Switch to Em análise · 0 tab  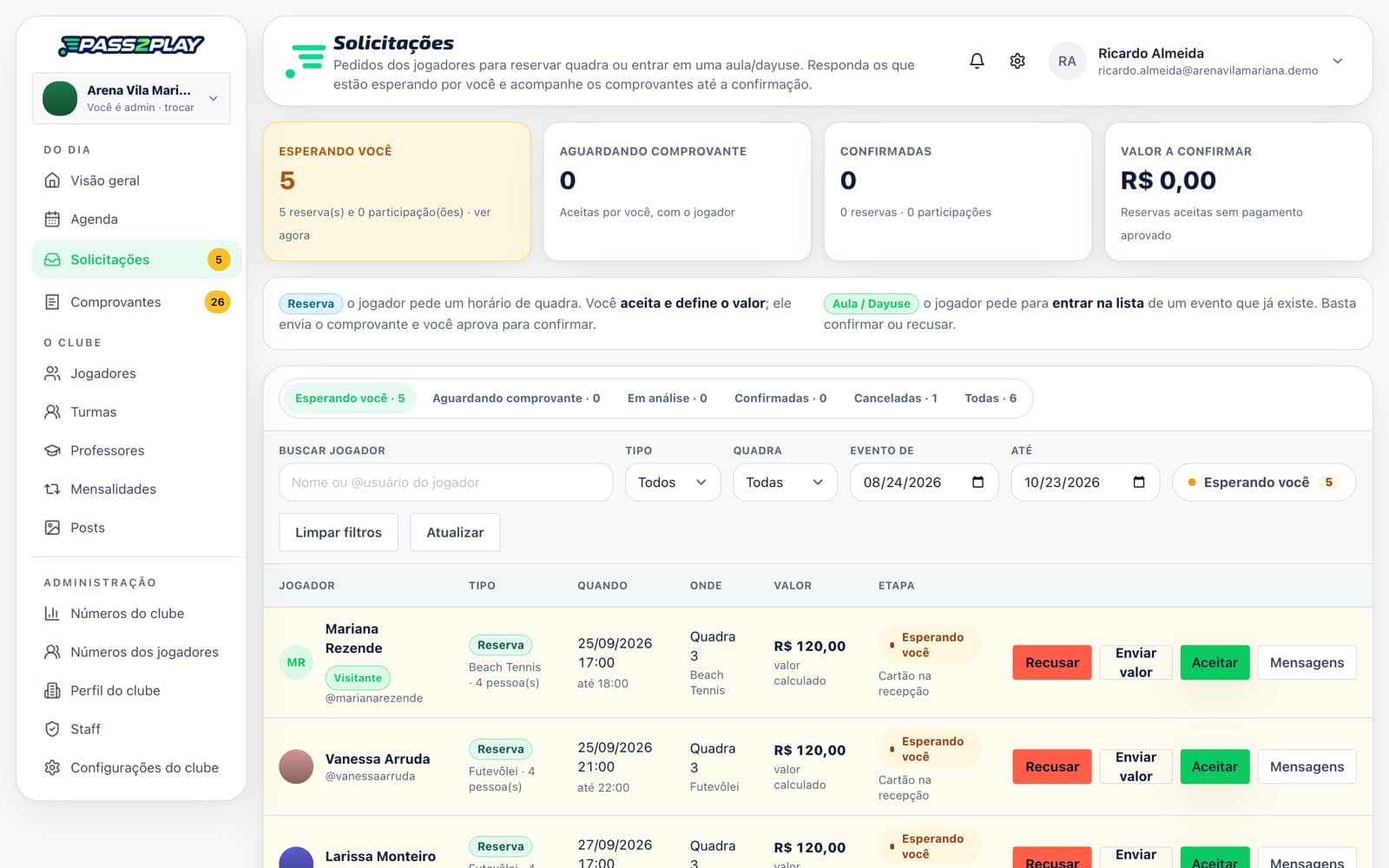[x=667, y=398]
